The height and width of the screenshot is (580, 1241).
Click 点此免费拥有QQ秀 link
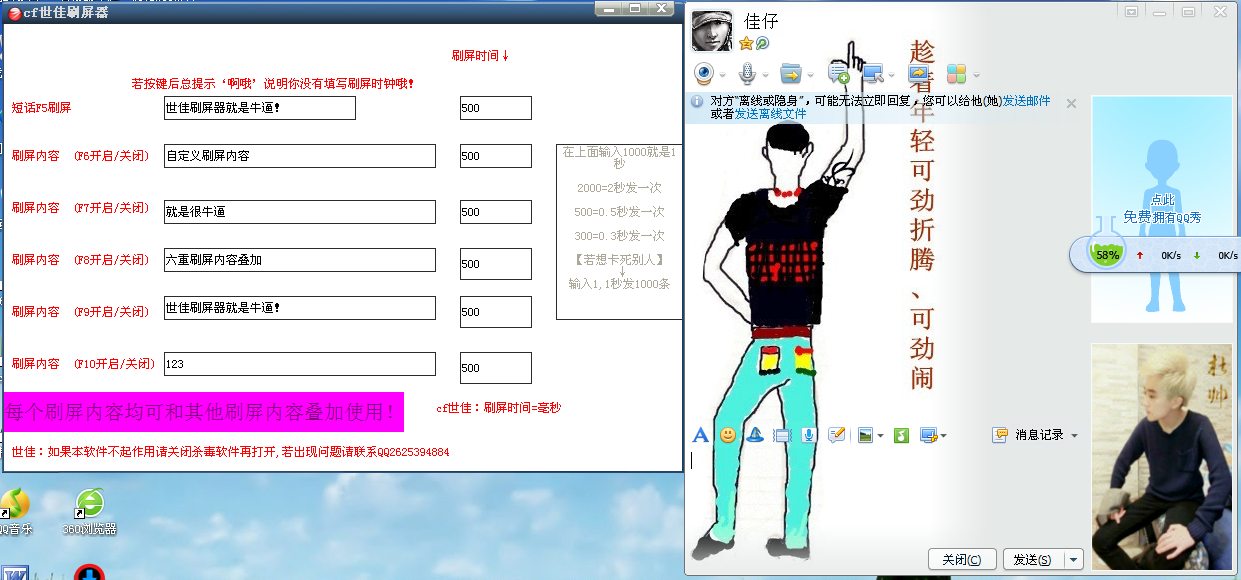1161,208
